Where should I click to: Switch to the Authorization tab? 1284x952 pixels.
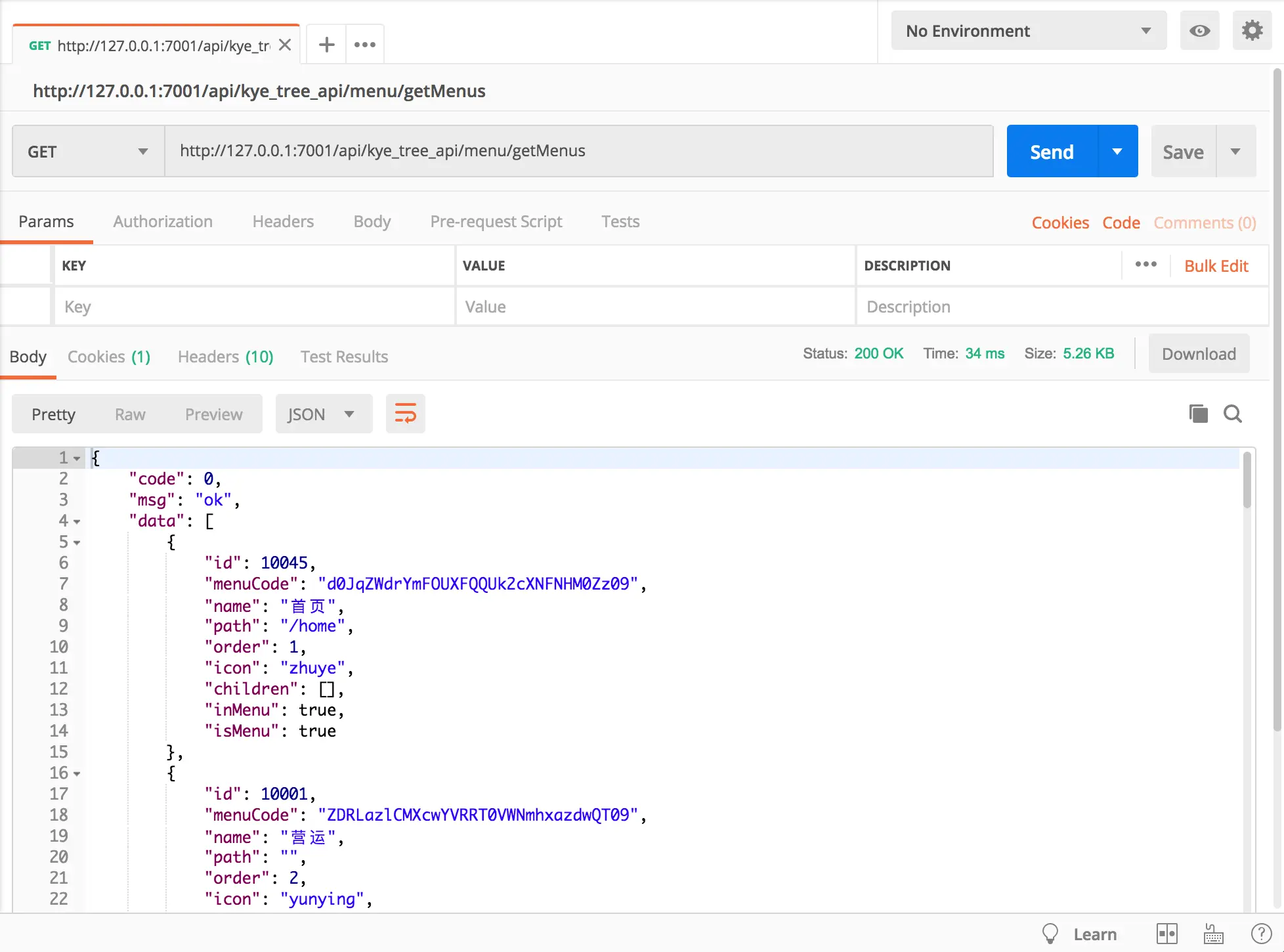(163, 222)
